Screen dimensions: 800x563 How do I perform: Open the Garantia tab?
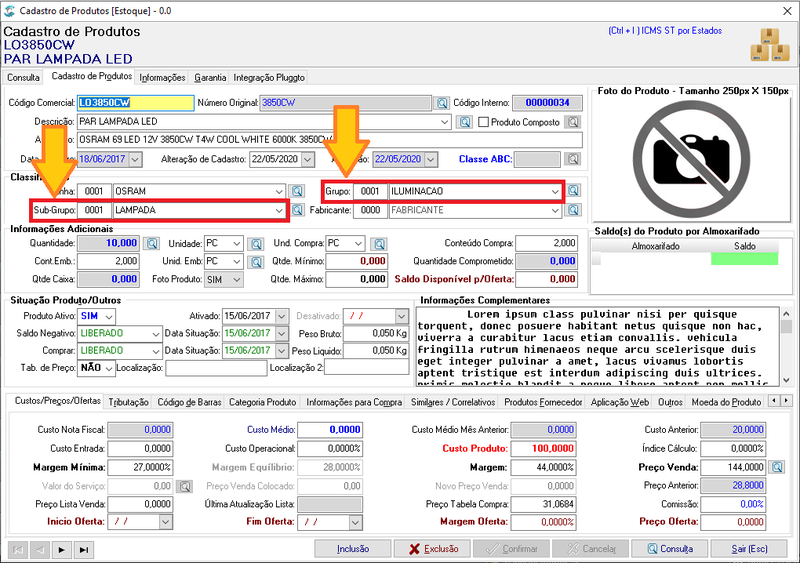pyautogui.click(x=210, y=78)
